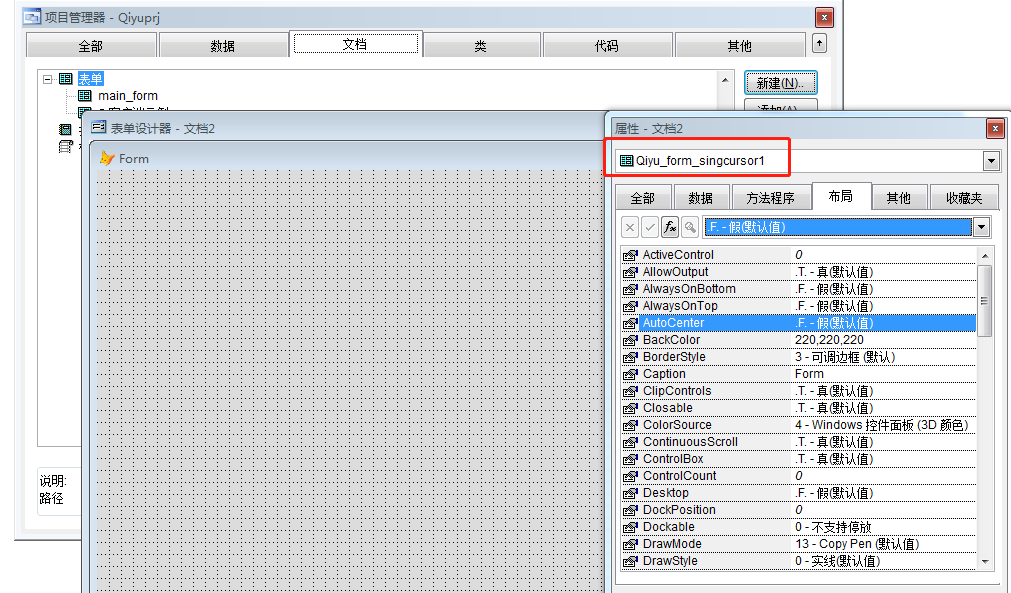Click the Project Manager window title icon

pos(32,17)
